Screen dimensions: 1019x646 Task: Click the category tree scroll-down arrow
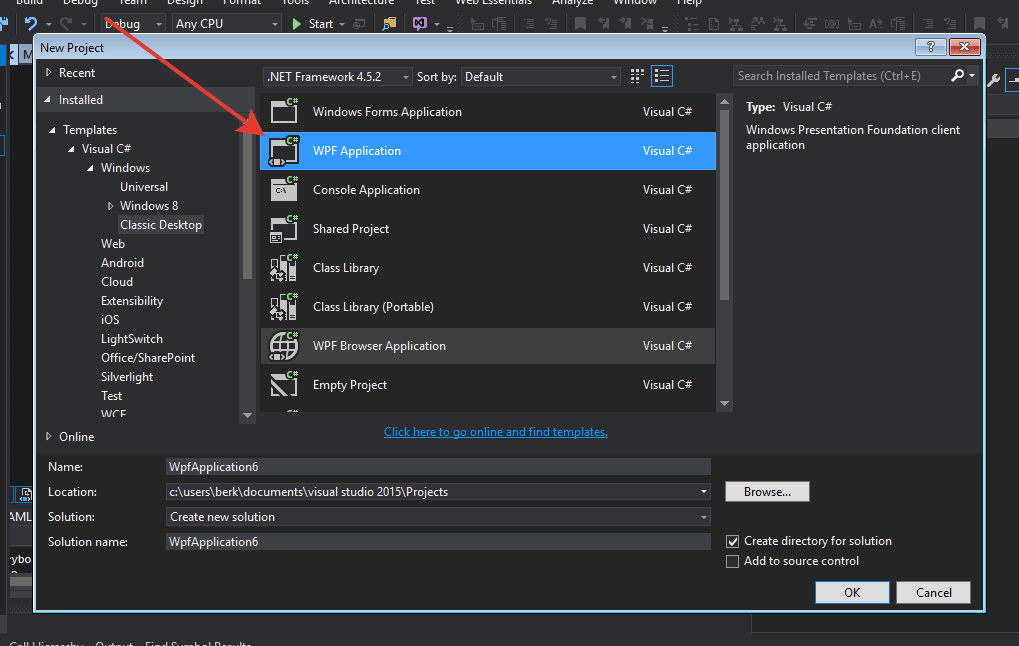pyautogui.click(x=247, y=415)
